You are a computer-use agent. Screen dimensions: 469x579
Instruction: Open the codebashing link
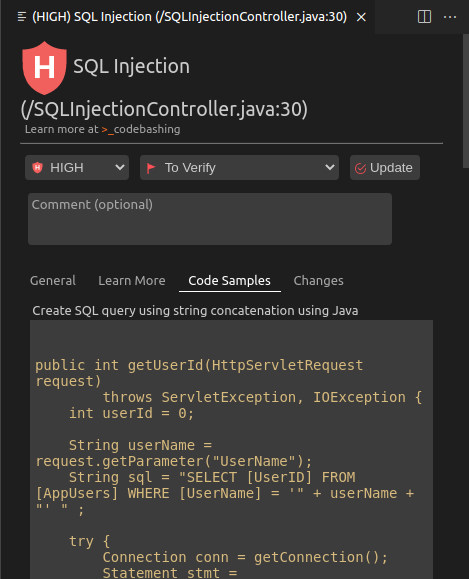point(141,129)
